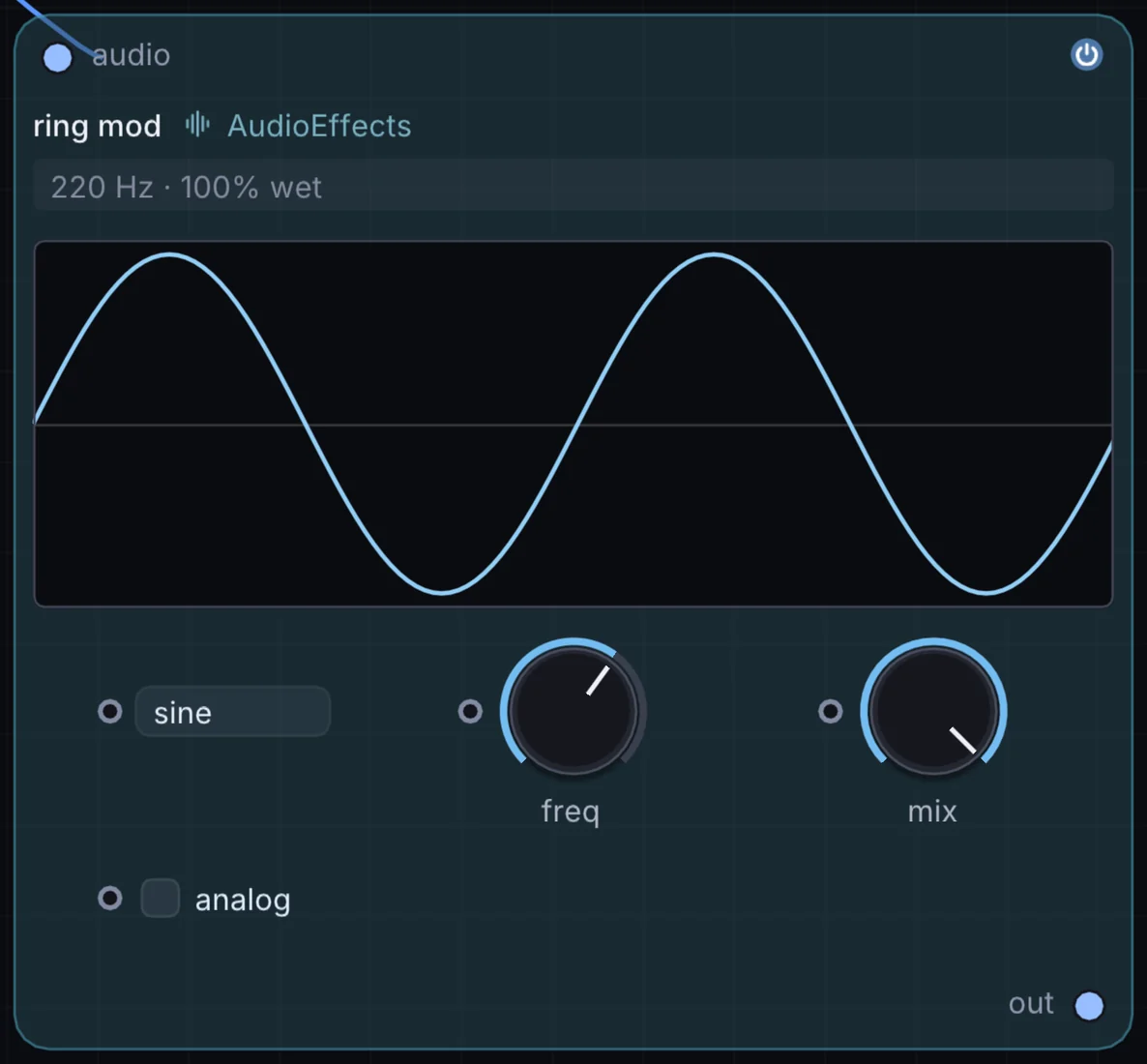Click modulation port beside analog checkbox
The height and width of the screenshot is (1064, 1147).
109,898
